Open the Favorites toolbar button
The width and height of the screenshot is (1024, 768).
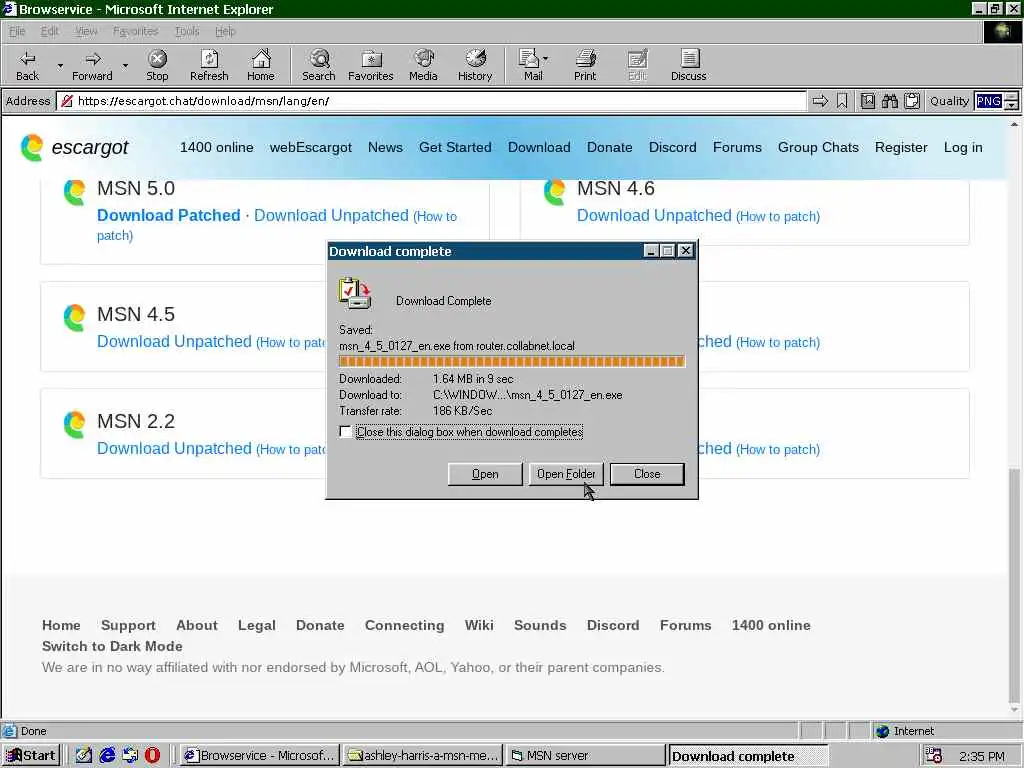coord(371,65)
